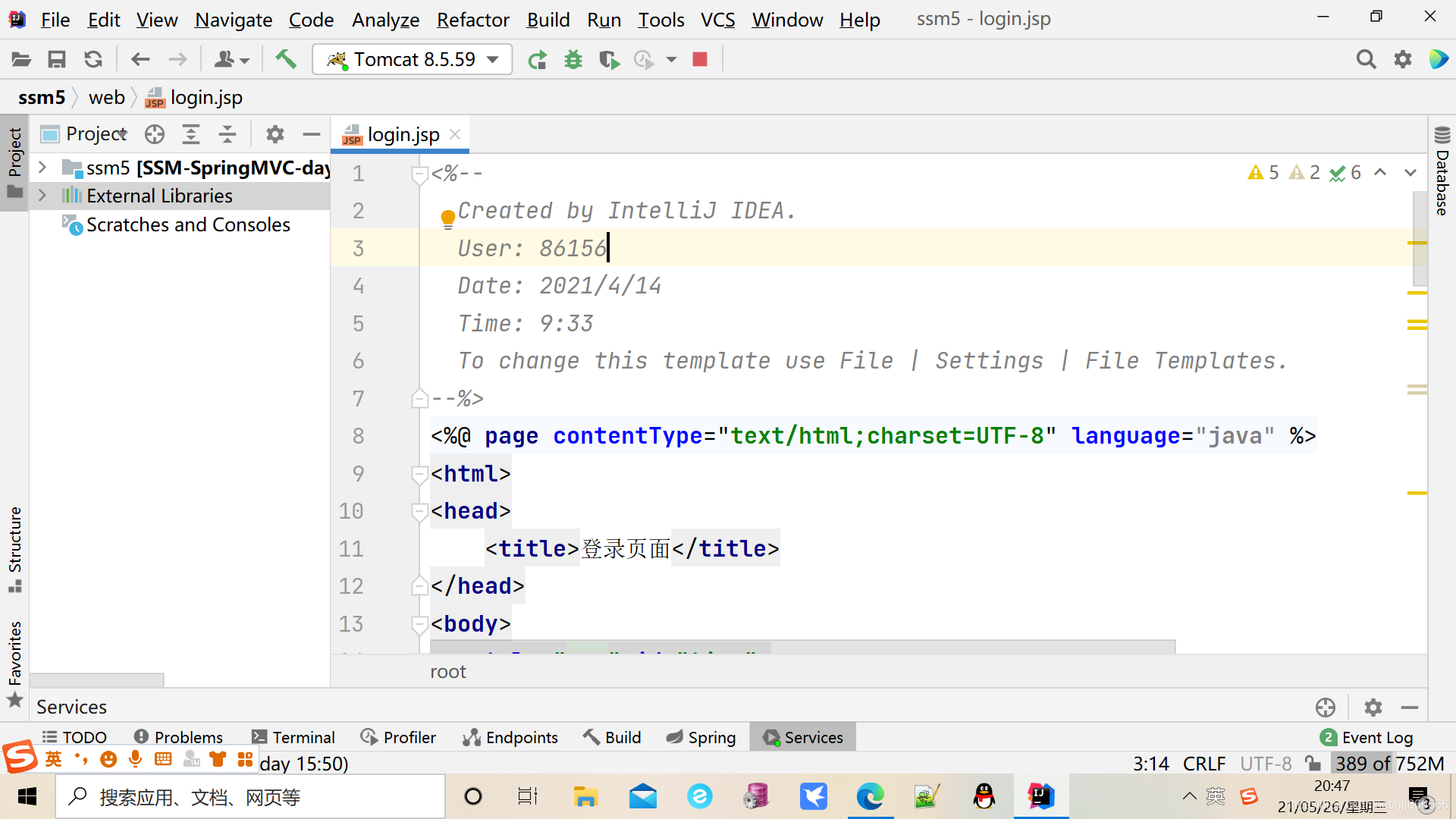Toggle the file read-only lock icon

point(1313,763)
